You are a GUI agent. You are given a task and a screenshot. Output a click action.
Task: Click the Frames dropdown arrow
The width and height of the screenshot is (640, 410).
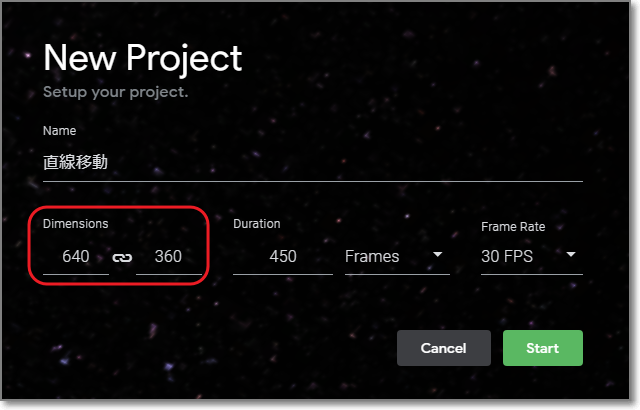coord(438,255)
